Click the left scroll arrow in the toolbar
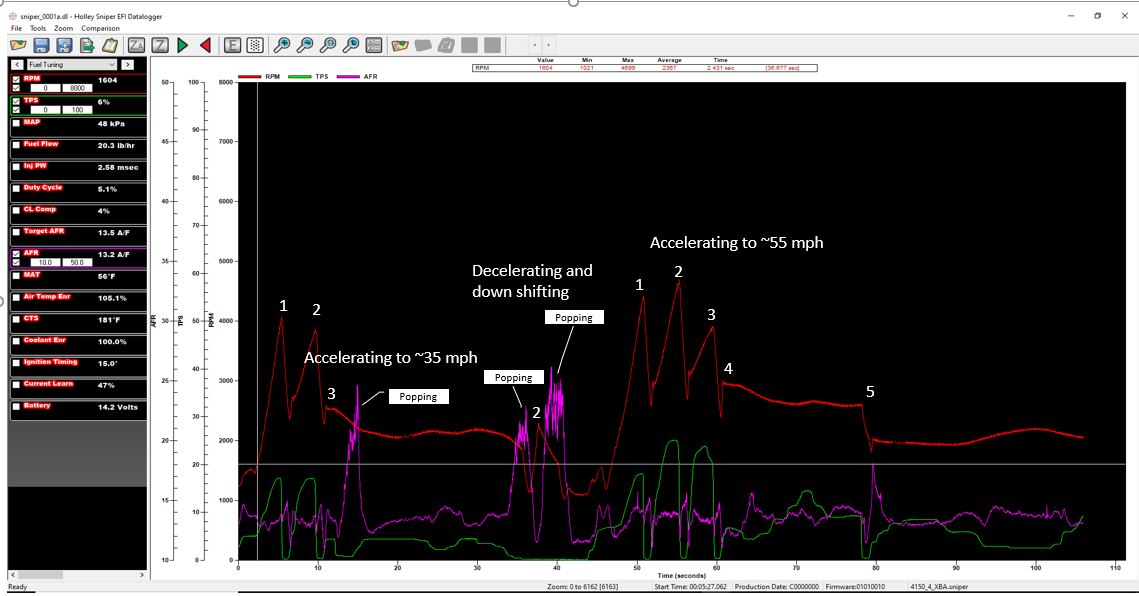Image resolution: width=1139 pixels, height=596 pixels. [535, 45]
